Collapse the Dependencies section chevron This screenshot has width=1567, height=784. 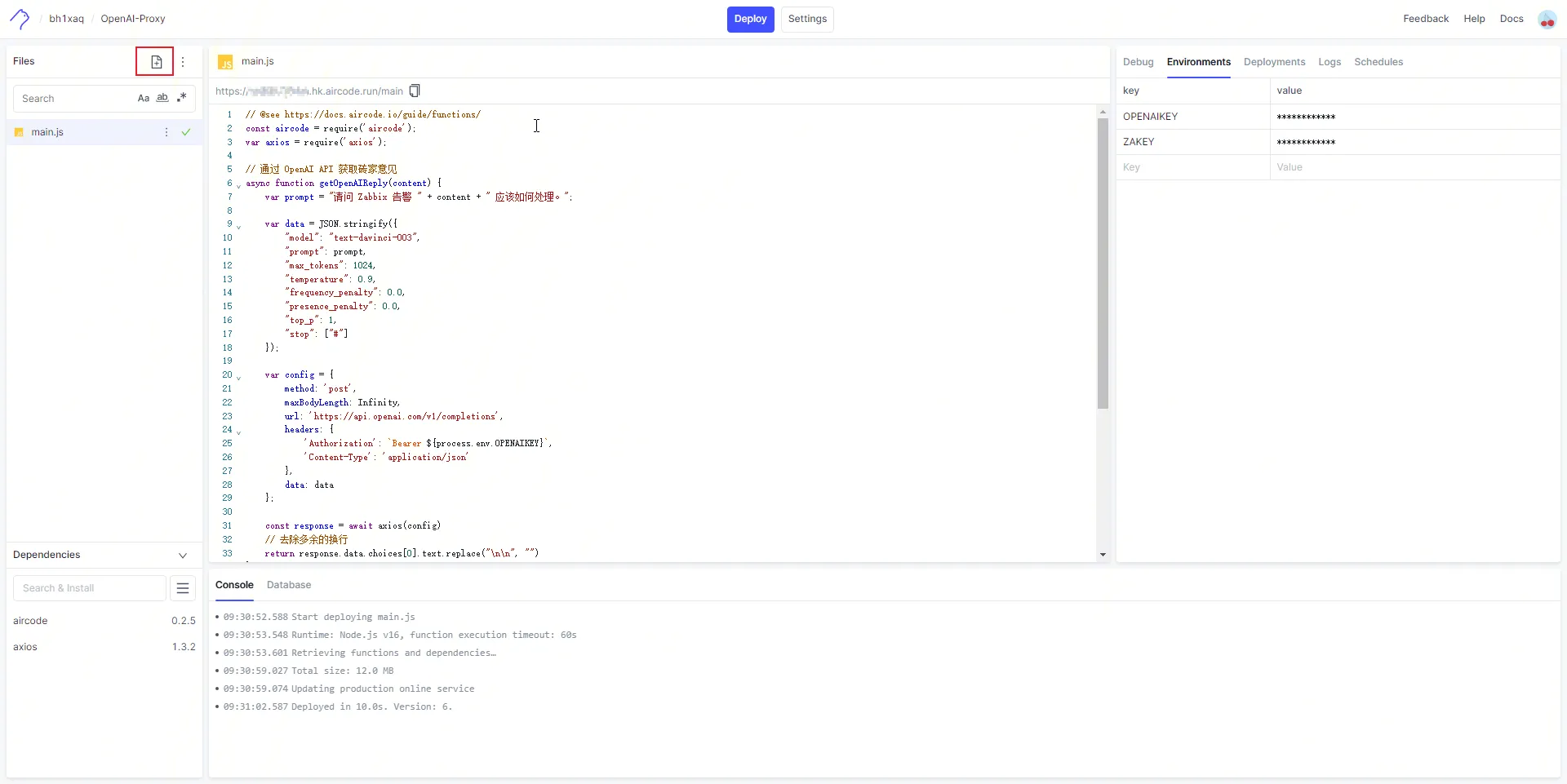tap(183, 556)
